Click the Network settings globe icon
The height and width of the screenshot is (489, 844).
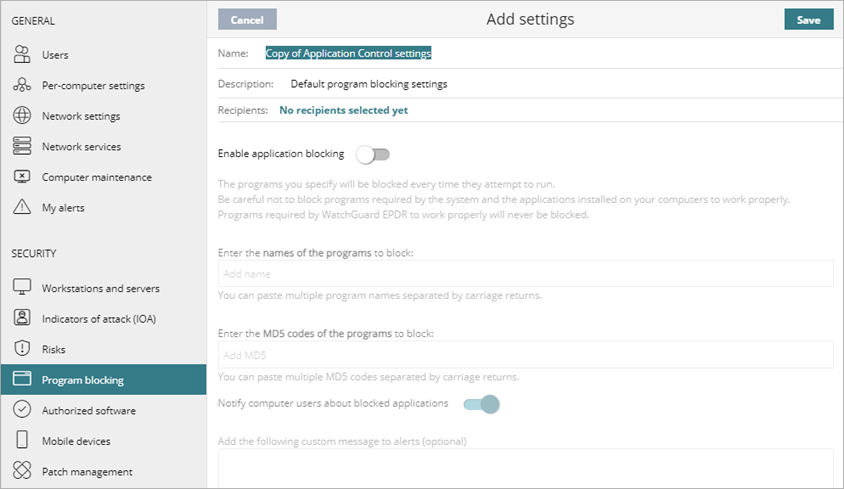tap(22, 116)
